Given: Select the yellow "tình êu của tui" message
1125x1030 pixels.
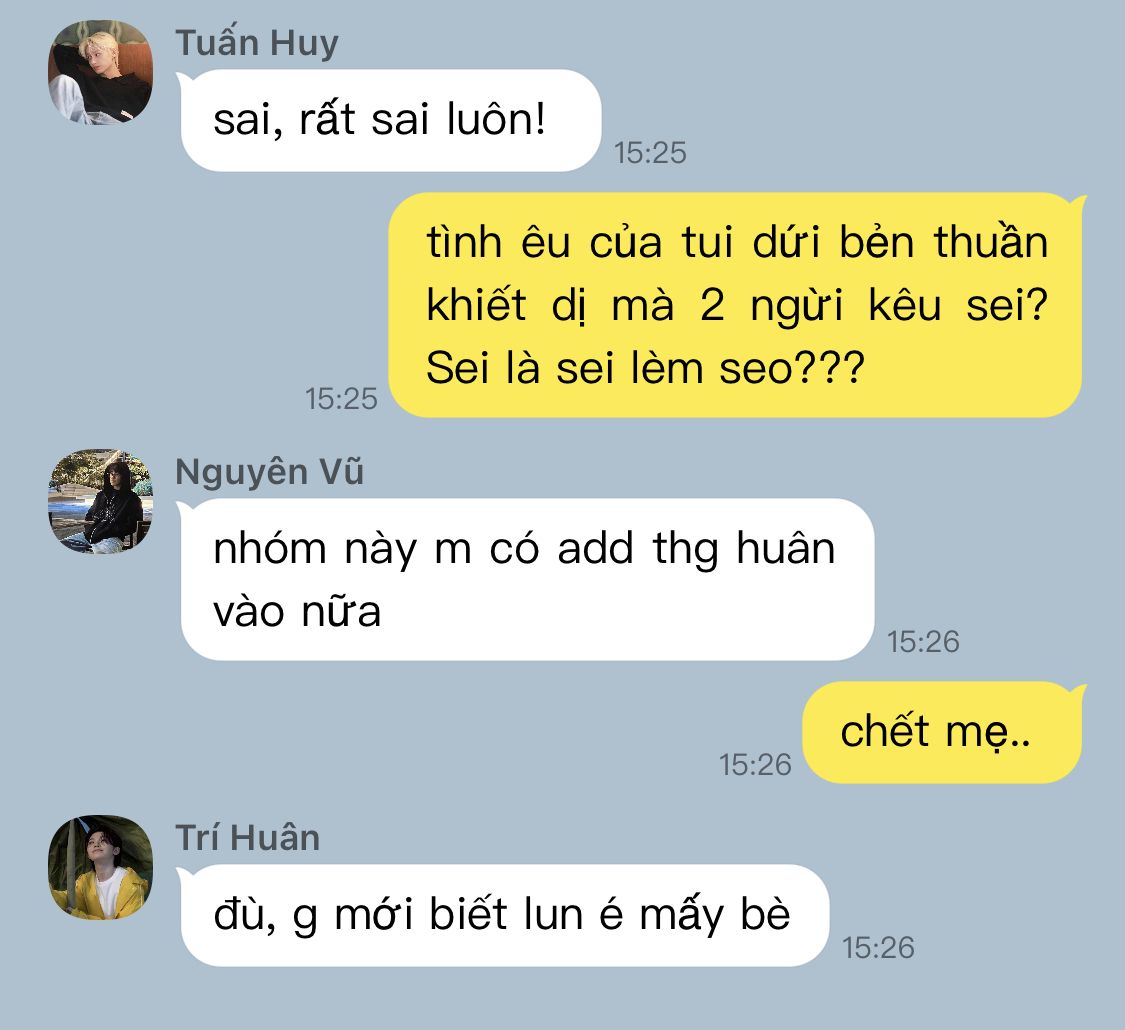Looking at the screenshot, I should tap(735, 305).
